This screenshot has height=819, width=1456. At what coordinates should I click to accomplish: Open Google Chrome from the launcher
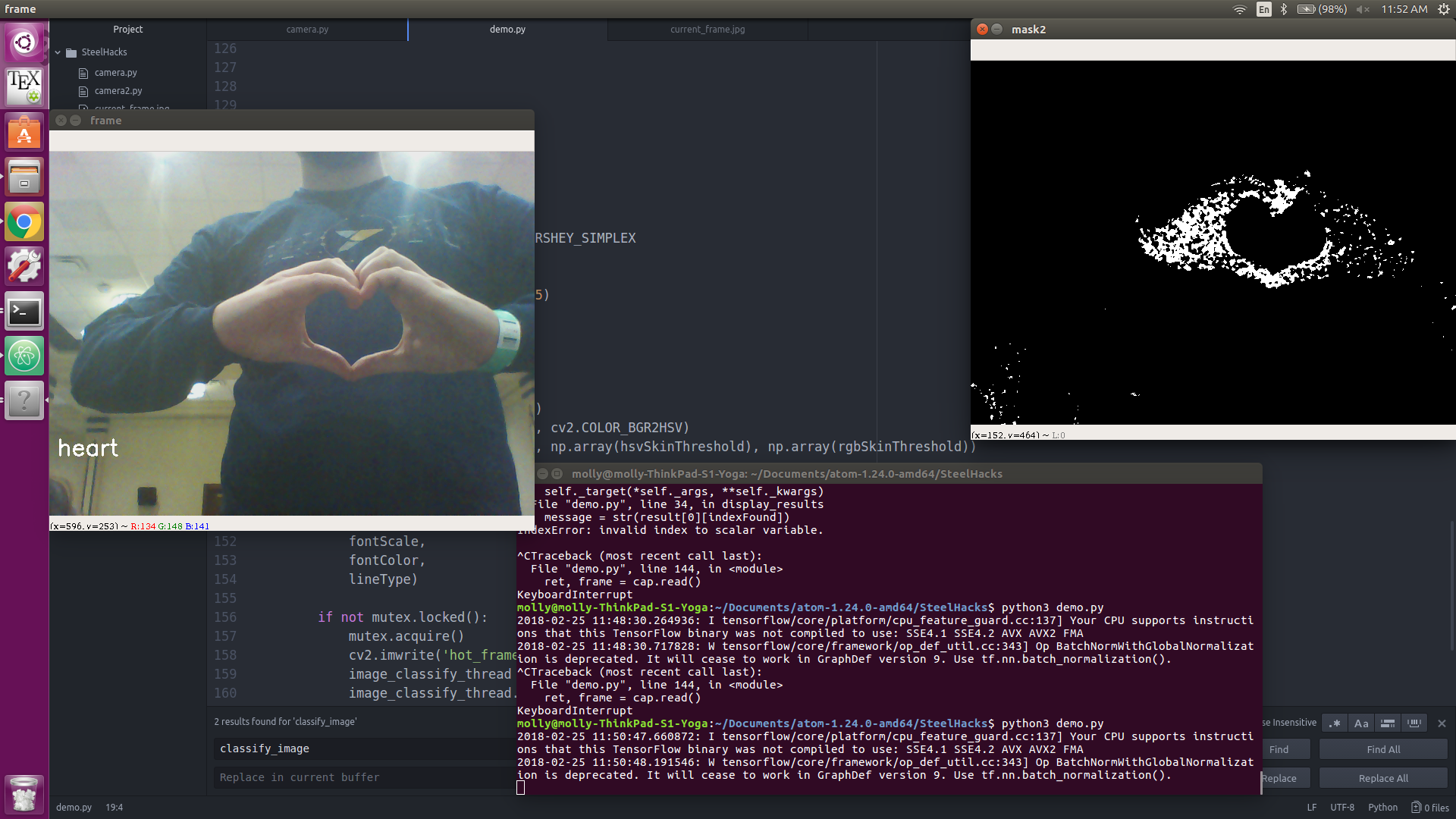[24, 222]
